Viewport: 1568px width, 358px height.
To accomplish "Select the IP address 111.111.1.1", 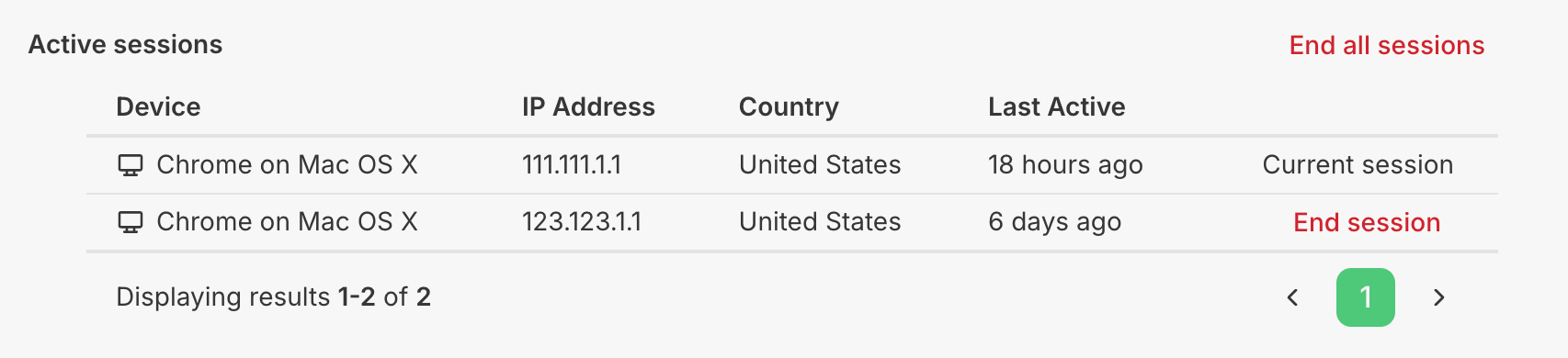I will [572, 164].
